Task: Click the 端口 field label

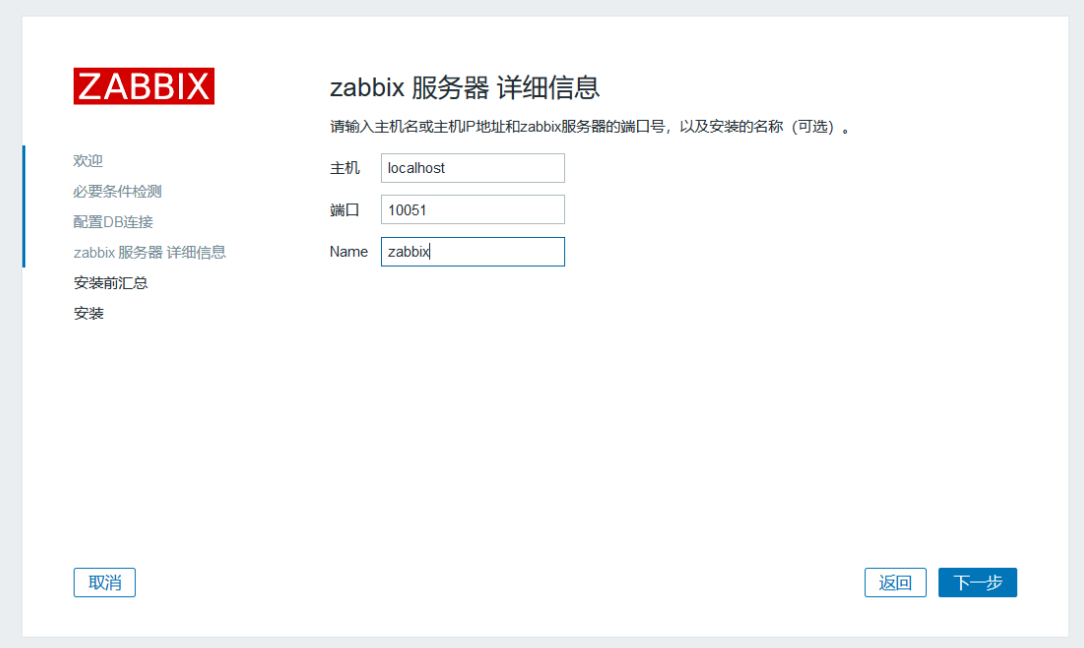Action: click(x=344, y=210)
